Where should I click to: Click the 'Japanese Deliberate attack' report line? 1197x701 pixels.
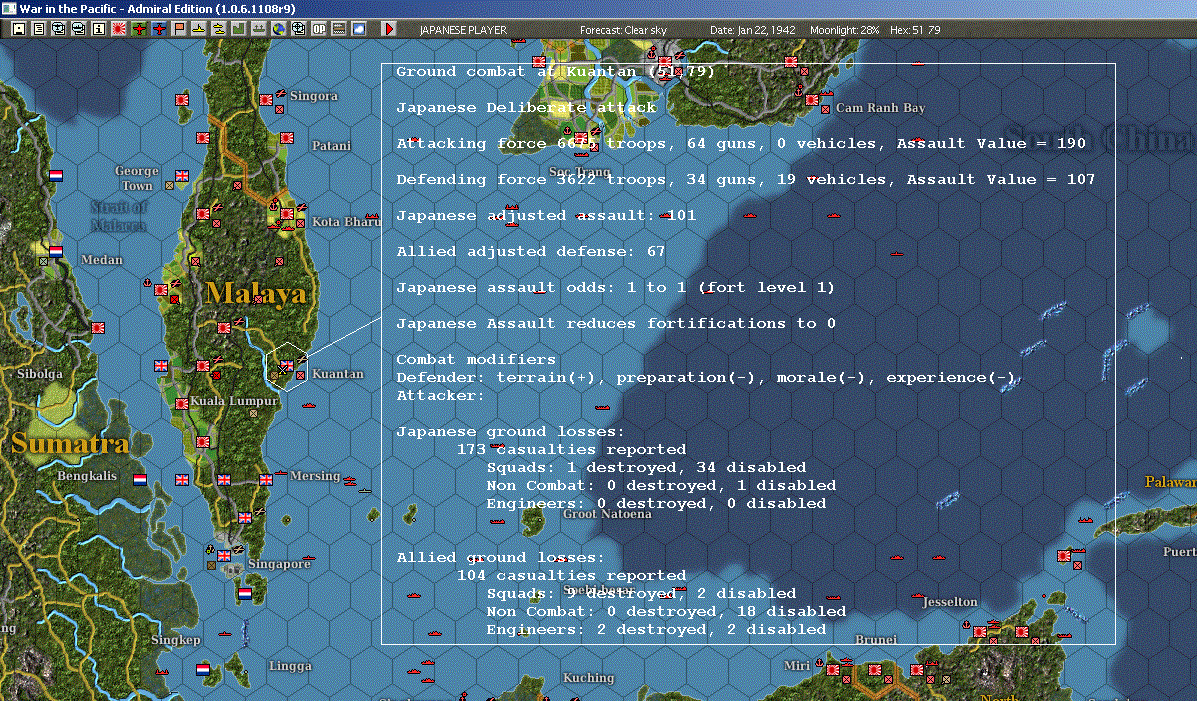(526, 107)
